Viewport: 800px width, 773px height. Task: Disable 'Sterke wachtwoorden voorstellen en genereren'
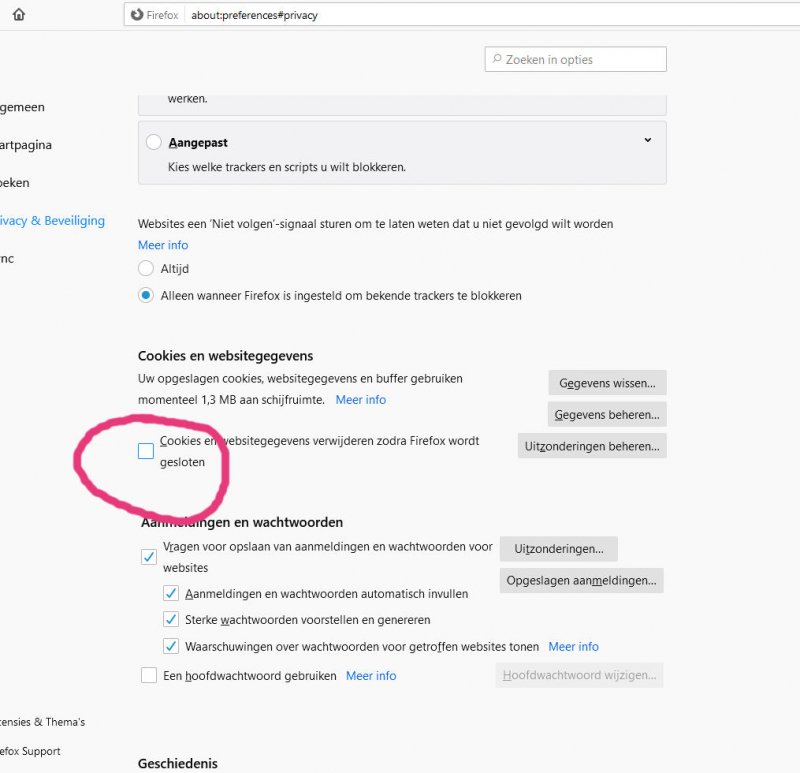point(171,619)
